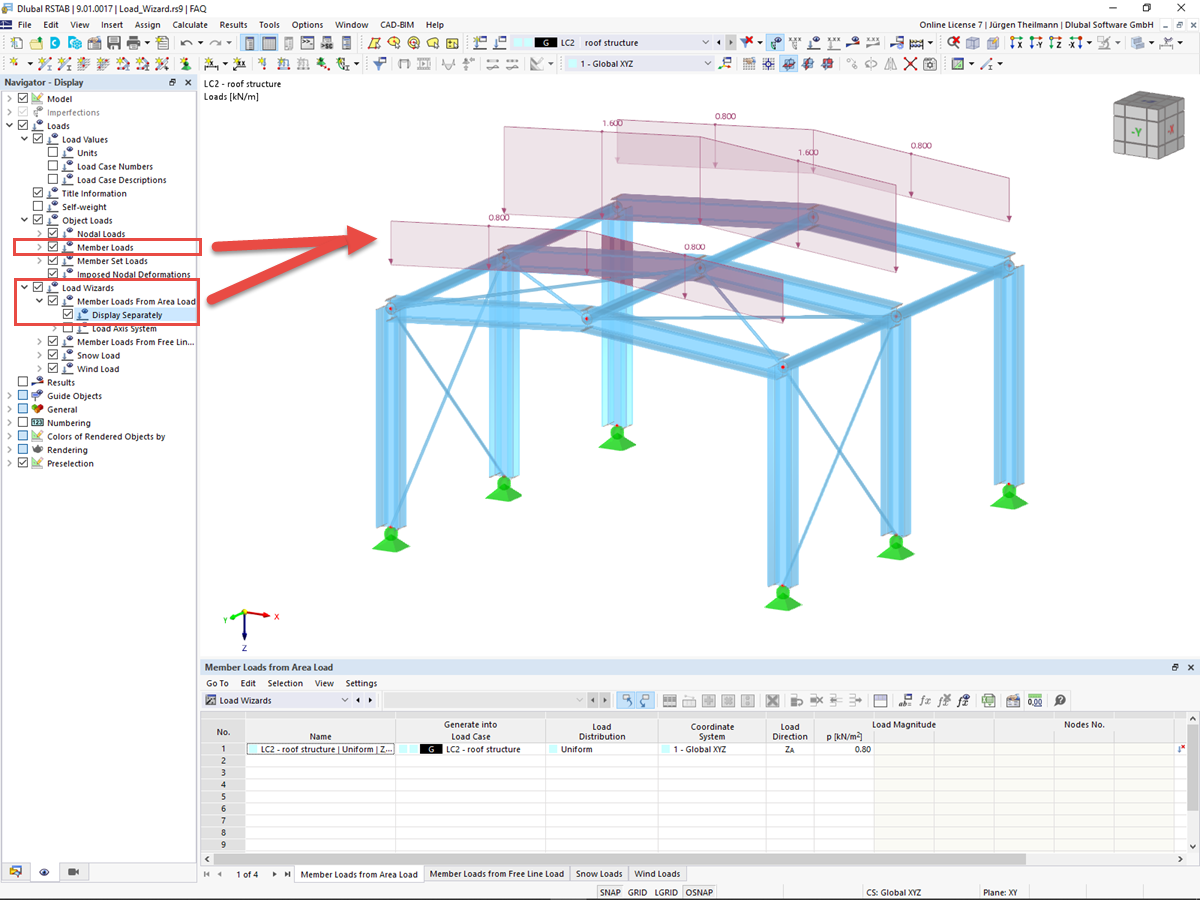Click the Print icon in toolbar
Screen dimensions: 1200x900
tap(133, 43)
